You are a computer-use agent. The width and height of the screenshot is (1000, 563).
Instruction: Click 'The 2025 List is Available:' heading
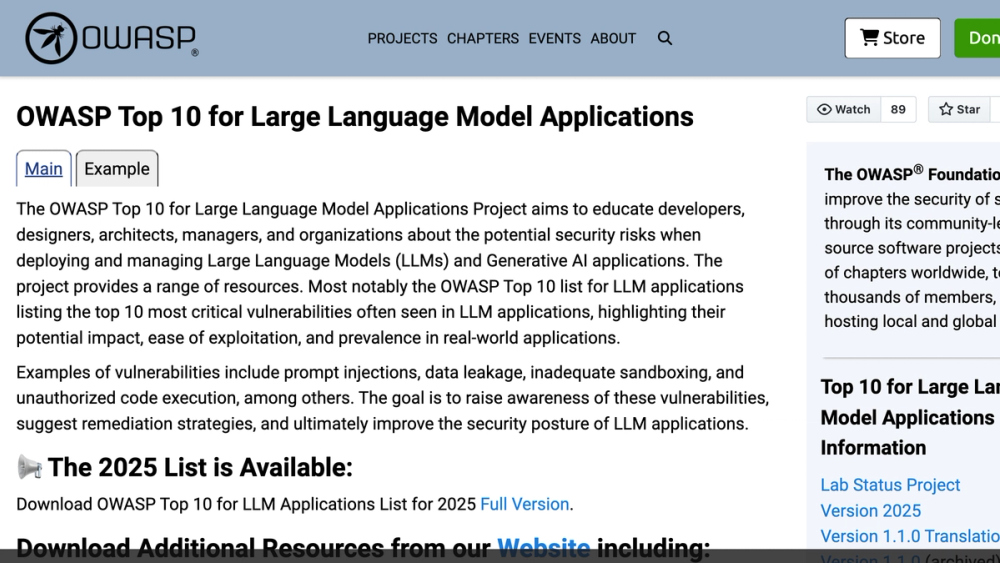[200, 467]
